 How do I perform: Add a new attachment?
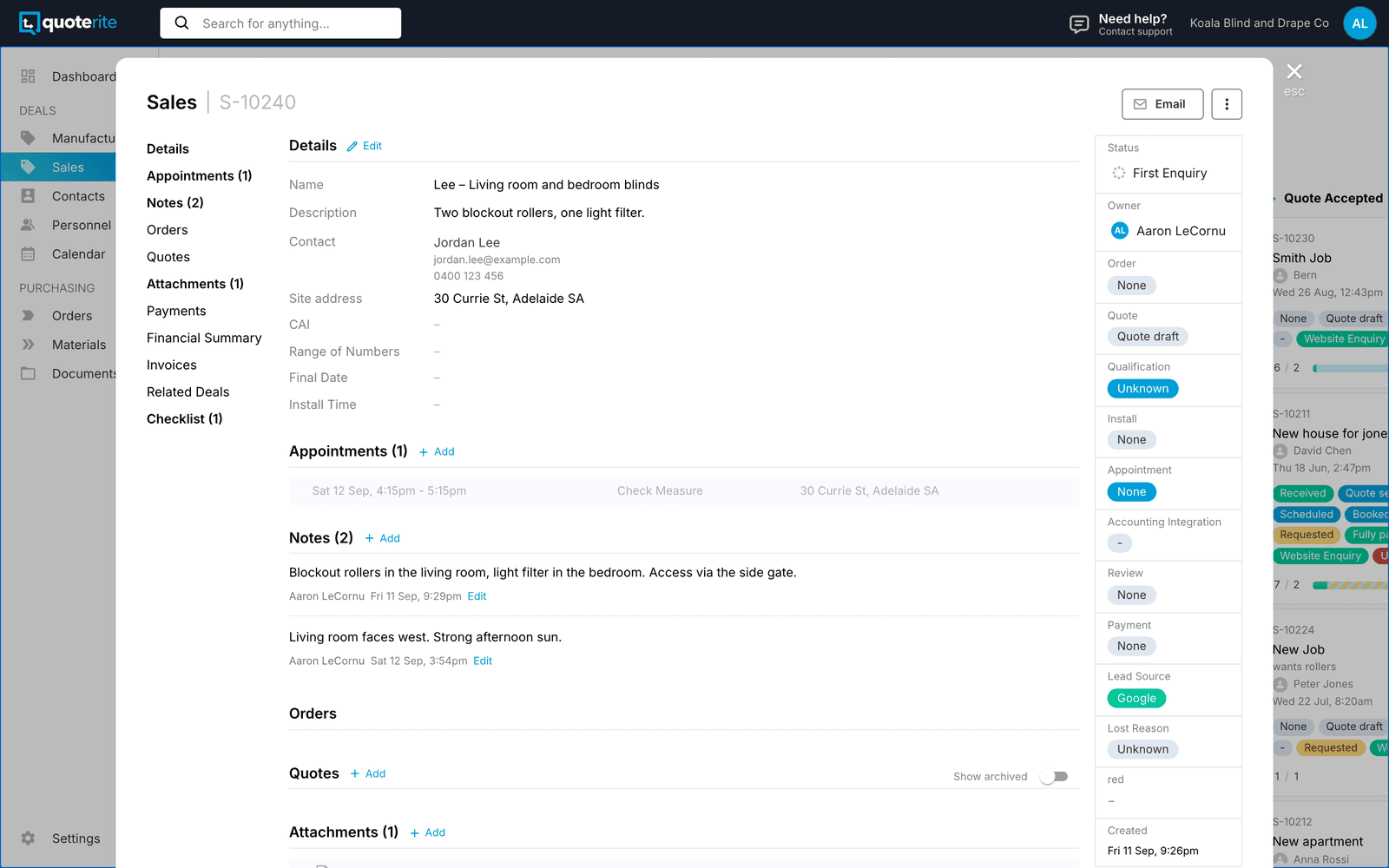pos(428,833)
